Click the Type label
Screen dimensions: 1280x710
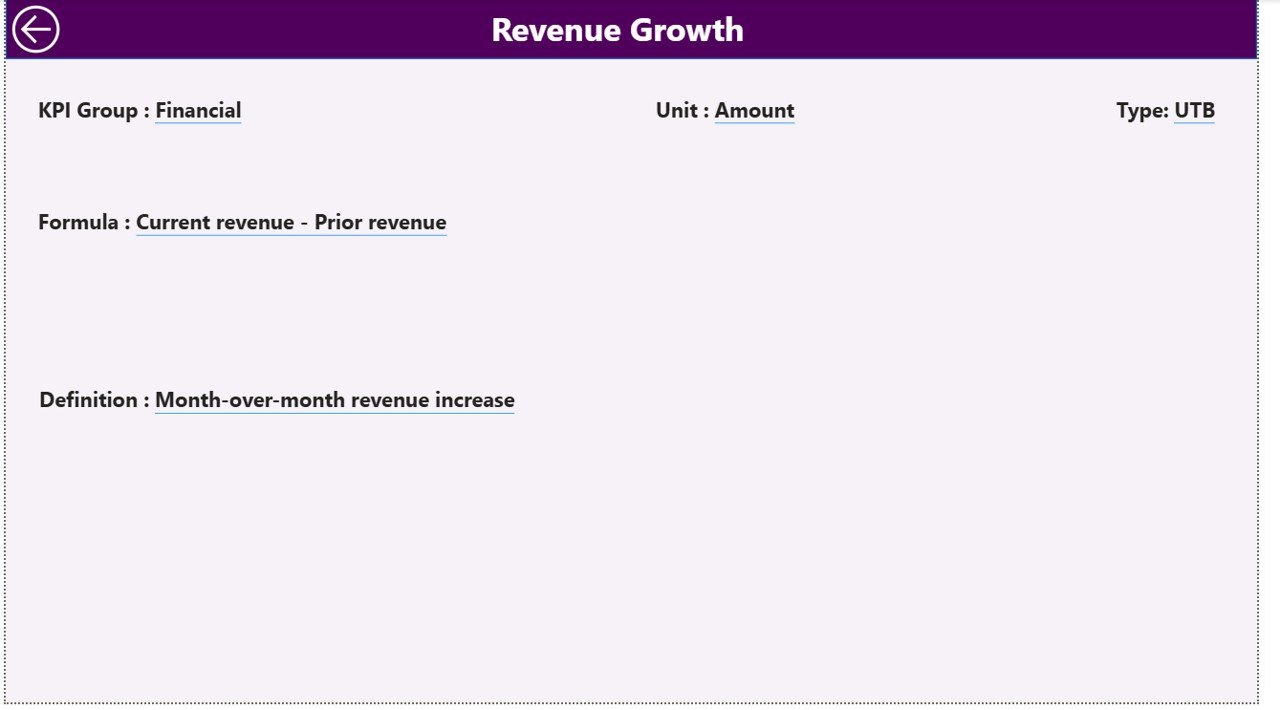point(1141,110)
